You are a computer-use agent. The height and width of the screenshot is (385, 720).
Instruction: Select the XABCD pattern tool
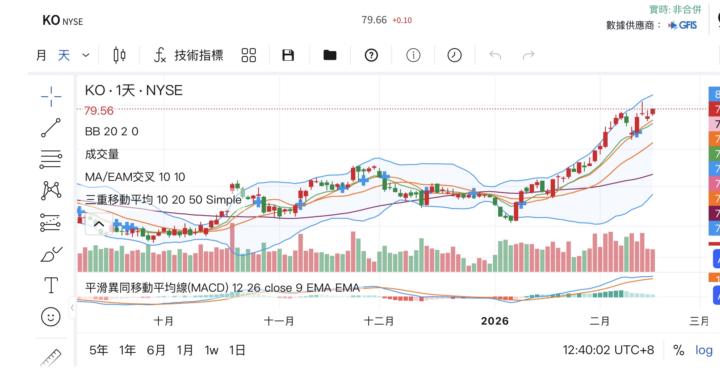(51, 190)
